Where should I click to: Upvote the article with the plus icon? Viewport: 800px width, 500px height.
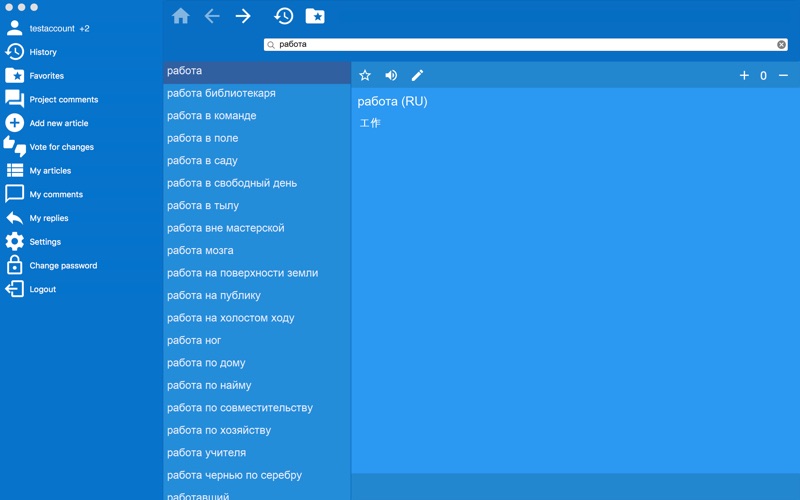(744, 76)
